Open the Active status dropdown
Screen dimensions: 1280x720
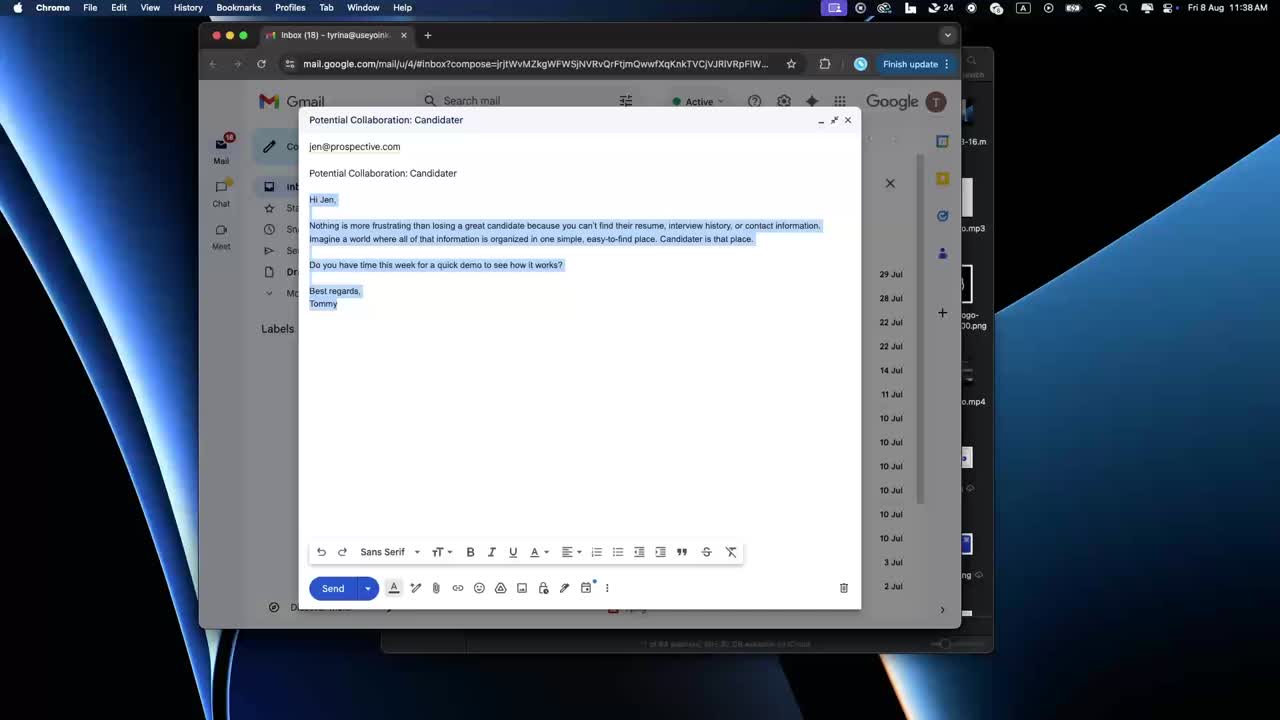click(x=698, y=101)
